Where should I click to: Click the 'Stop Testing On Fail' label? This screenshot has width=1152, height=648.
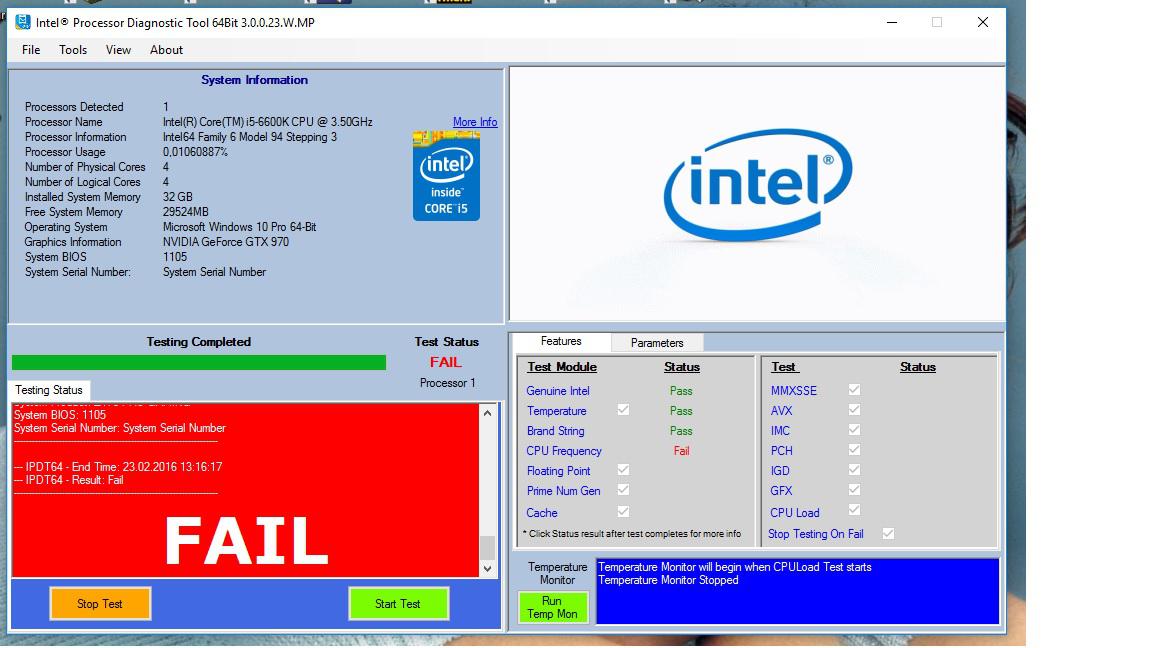pyautogui.click(x=816, y=534)
